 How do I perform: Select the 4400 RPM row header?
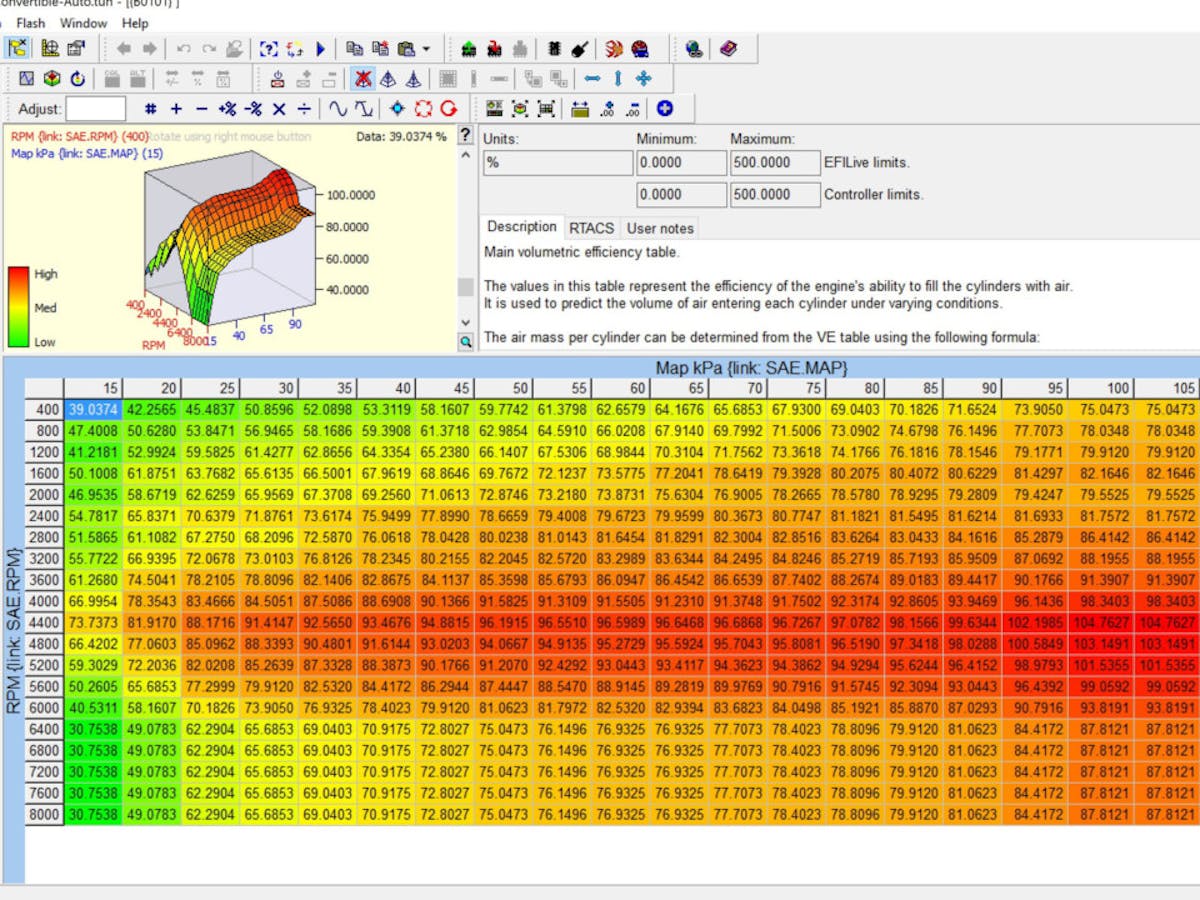(45, 621)
